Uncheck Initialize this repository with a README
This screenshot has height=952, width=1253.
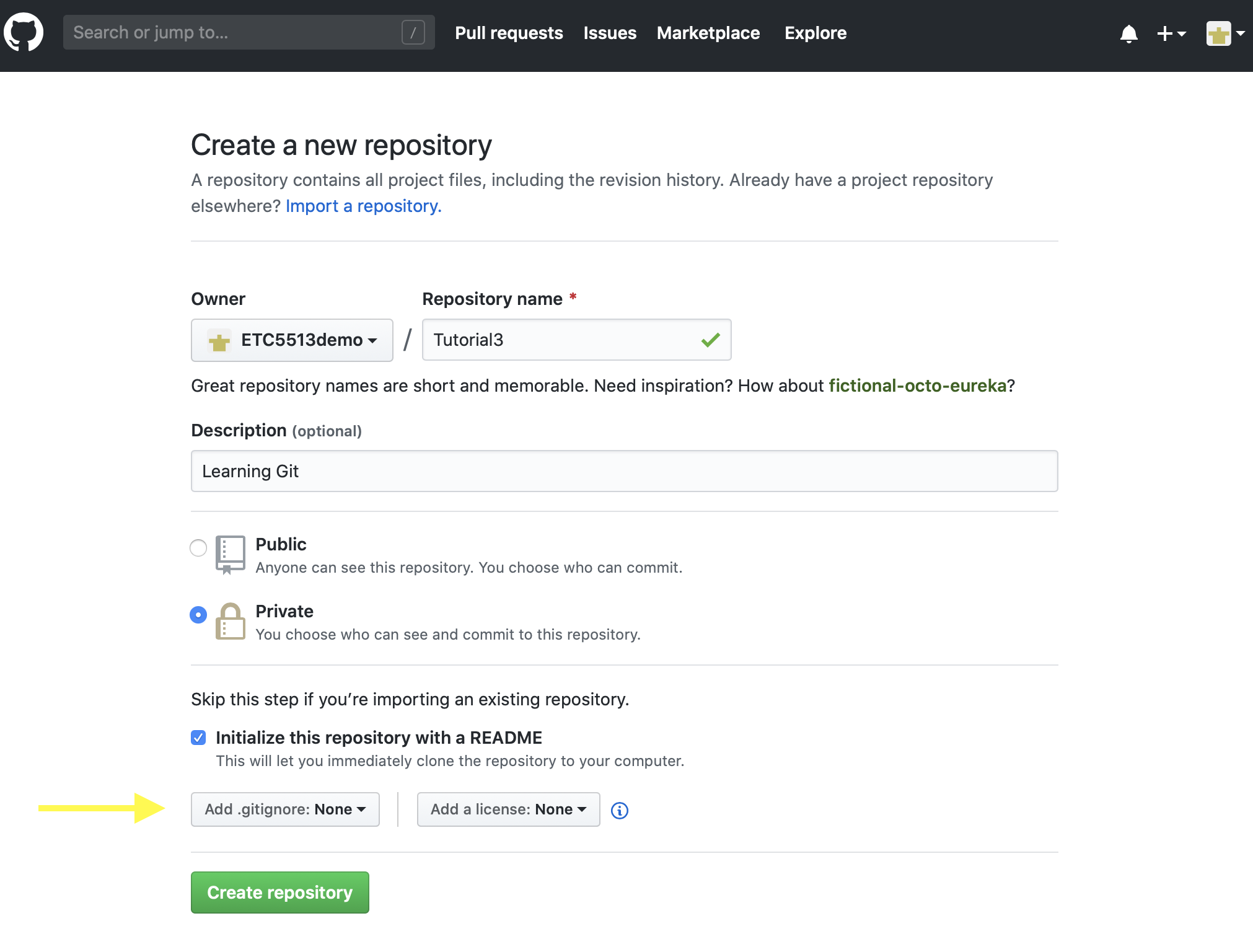point(198,738)
